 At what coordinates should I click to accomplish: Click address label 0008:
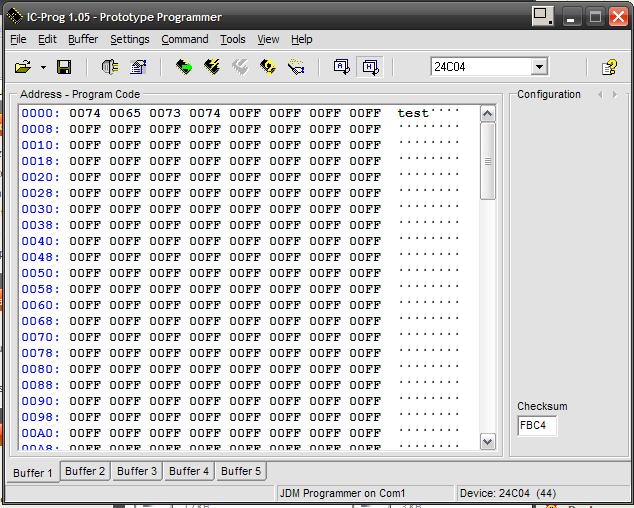pyautogui.click(x=40, y=129)
